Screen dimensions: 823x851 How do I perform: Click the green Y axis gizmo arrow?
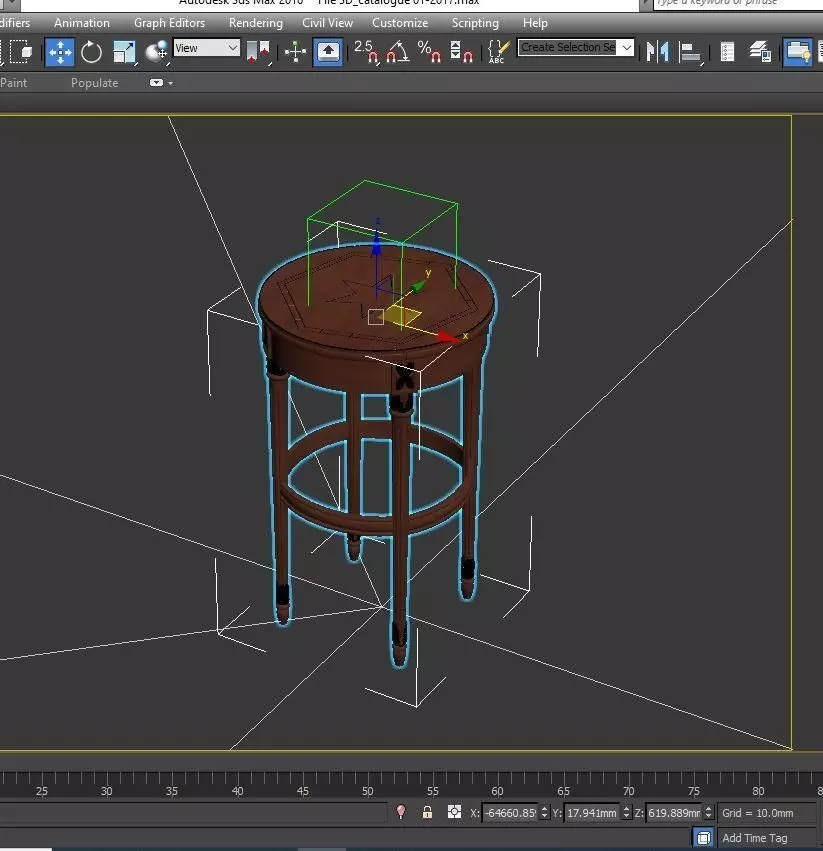coord(417,287)
